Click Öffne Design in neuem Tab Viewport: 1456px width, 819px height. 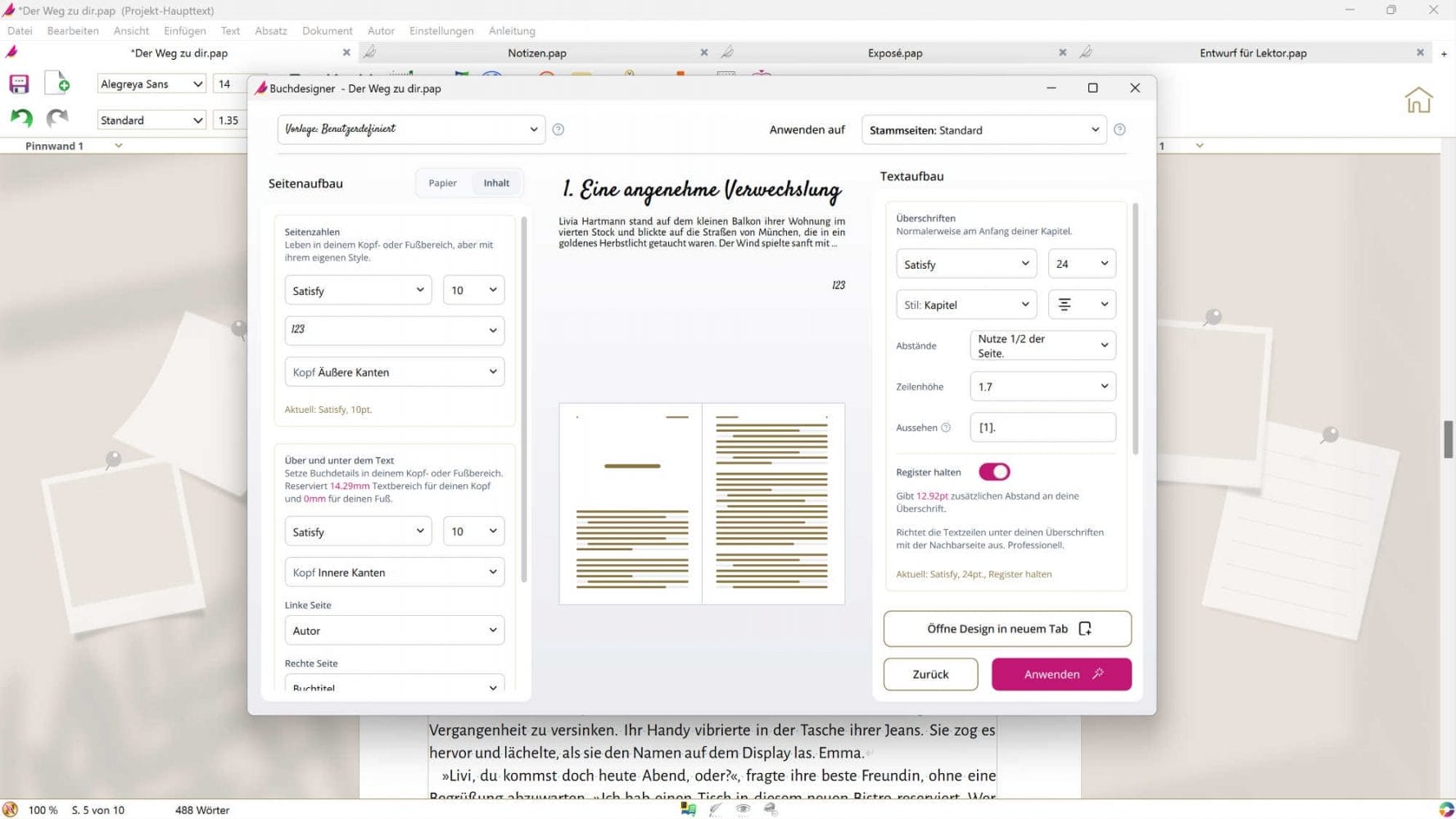click(1006, 628)
